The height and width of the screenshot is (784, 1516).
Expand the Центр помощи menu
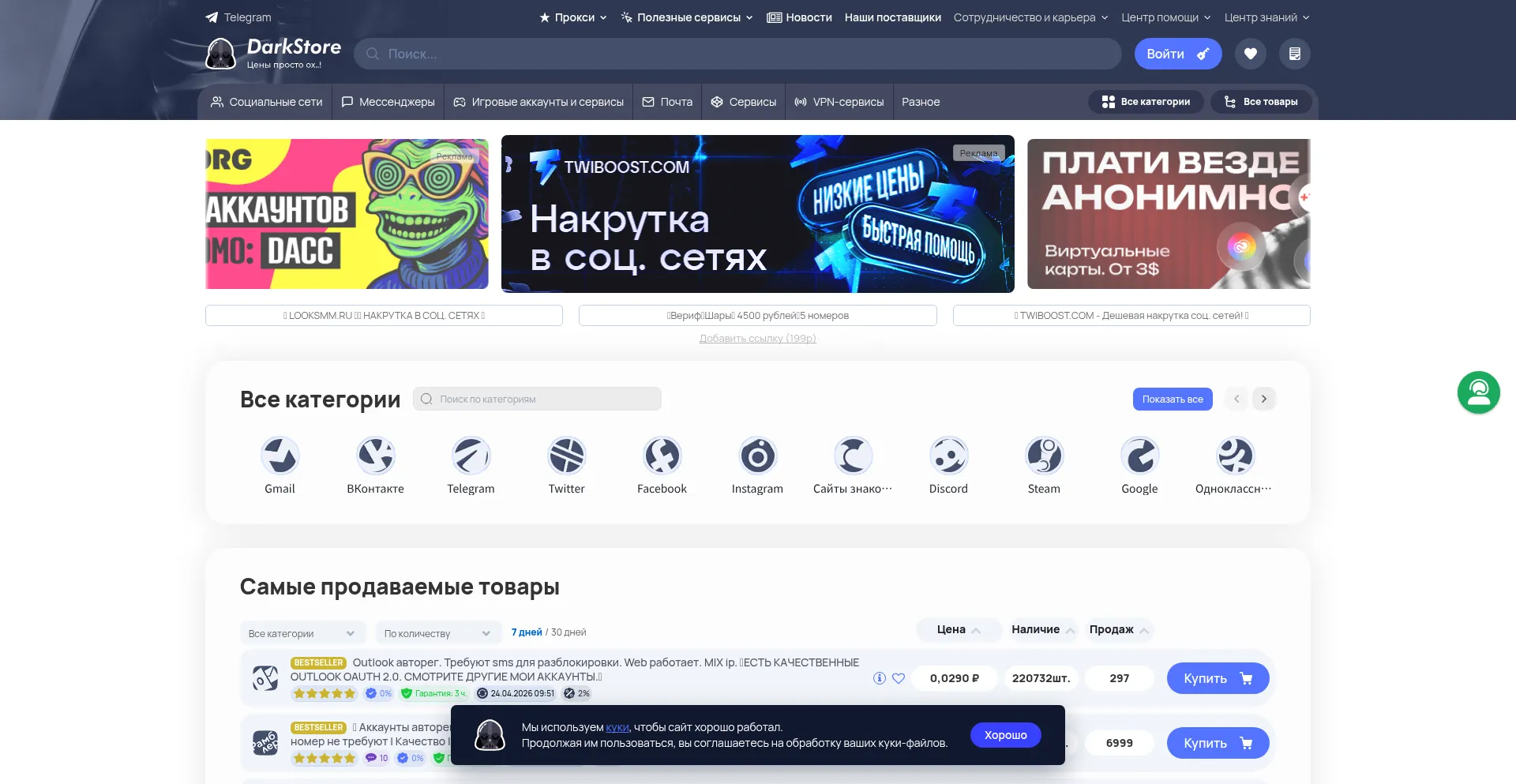1166,17
